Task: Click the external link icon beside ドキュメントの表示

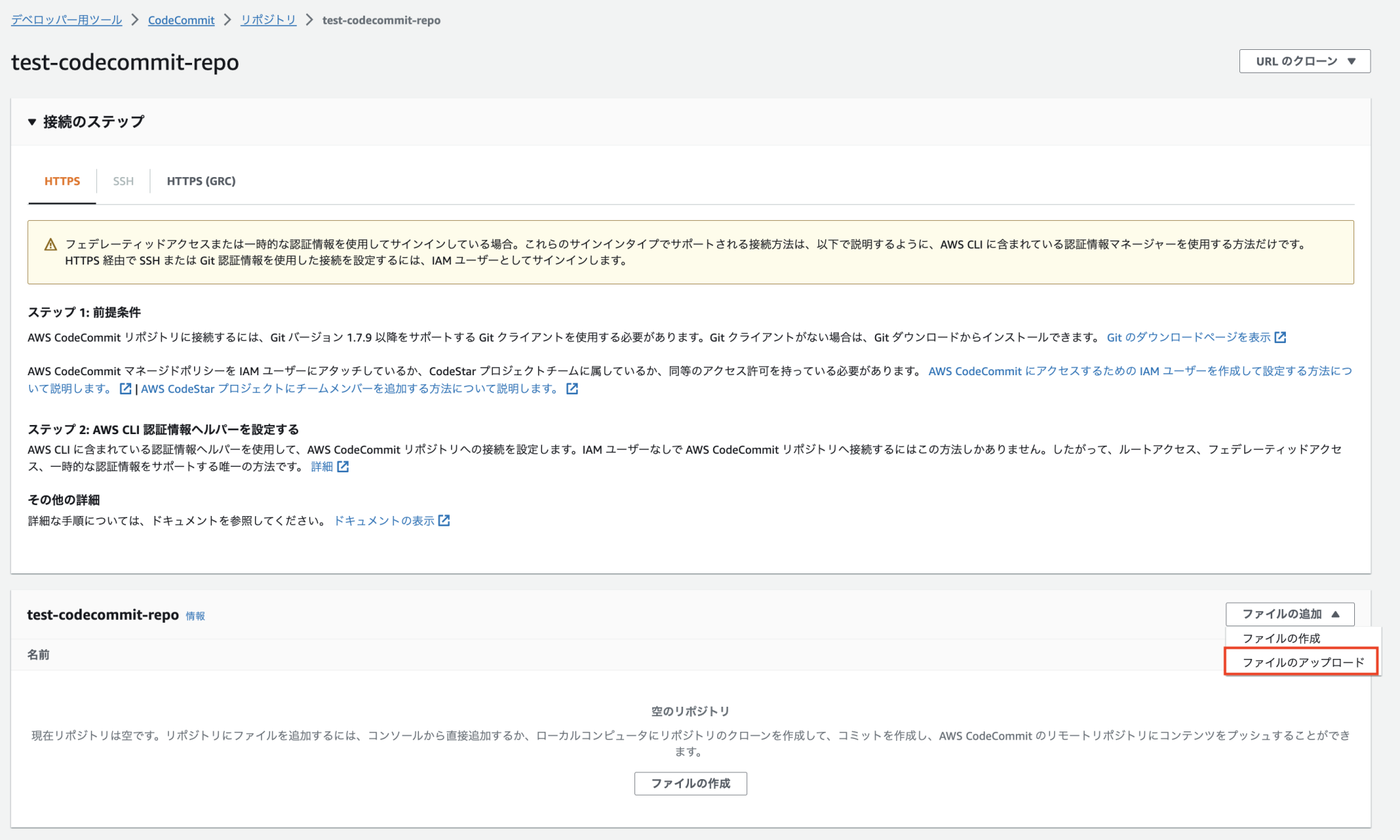Action: [444, 520]
